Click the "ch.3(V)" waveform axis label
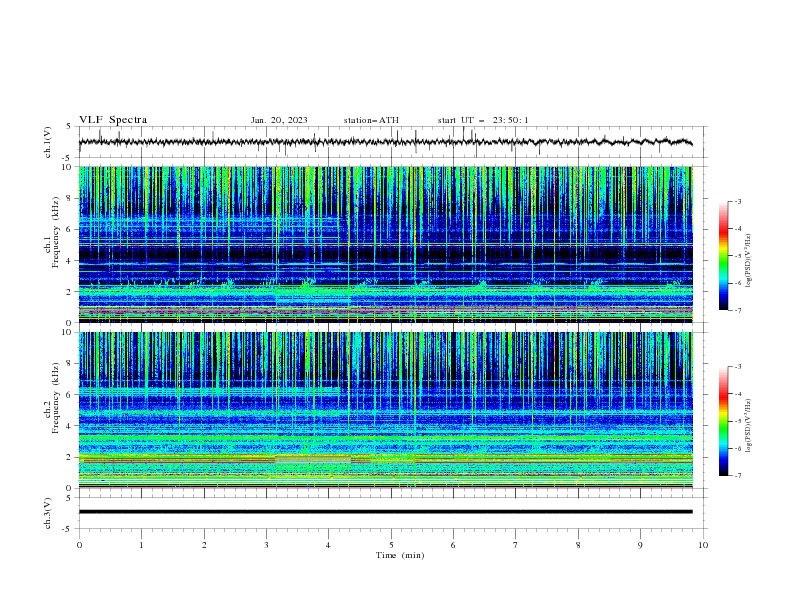 coord(48,513)
